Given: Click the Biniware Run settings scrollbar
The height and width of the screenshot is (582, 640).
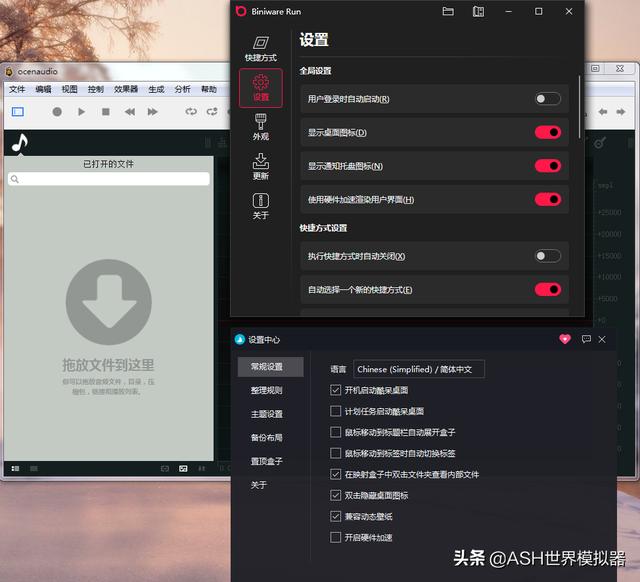Looking at the screenshot, I should [579, 107].
